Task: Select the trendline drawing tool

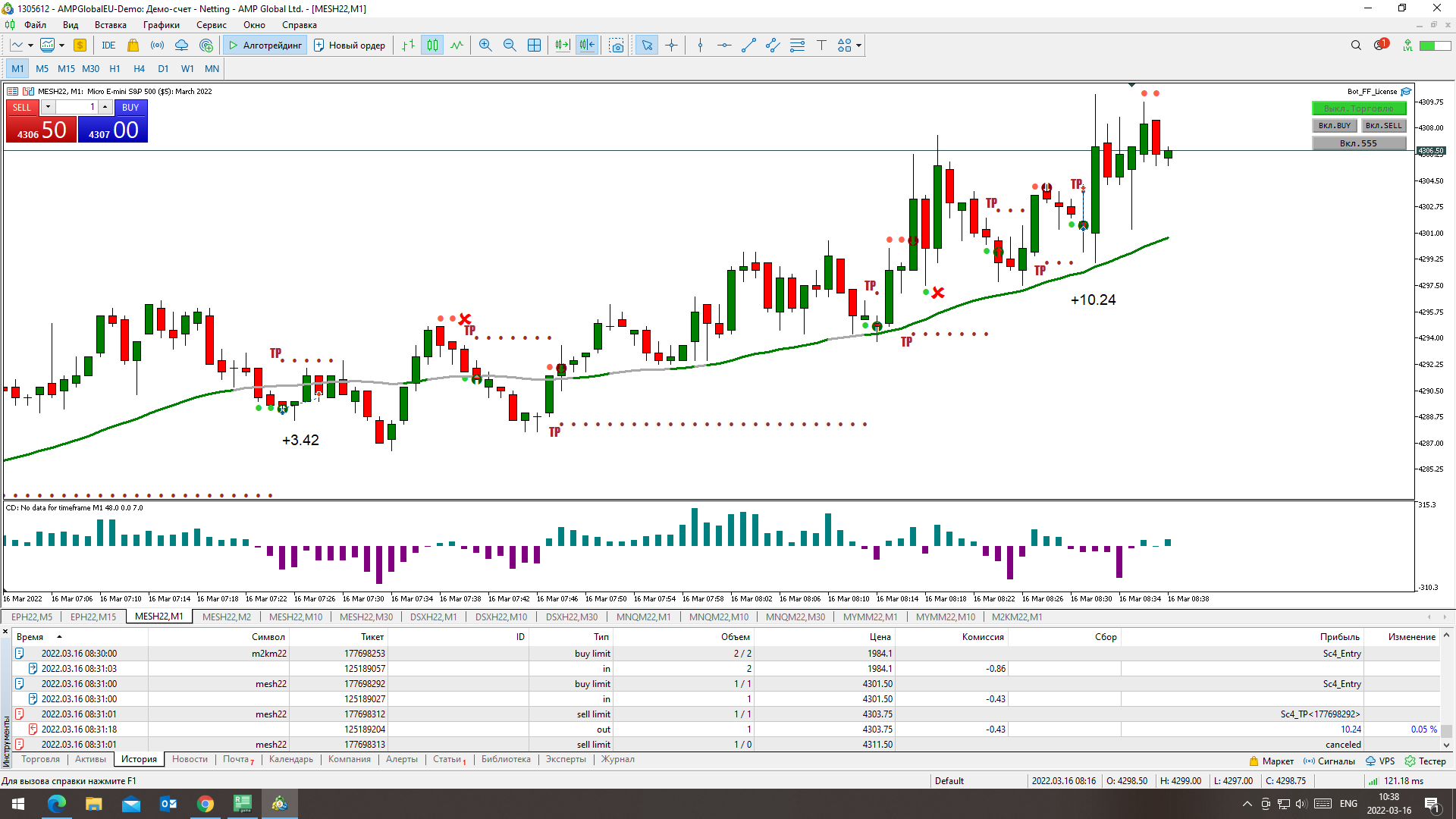Action: tap(748, 45)
